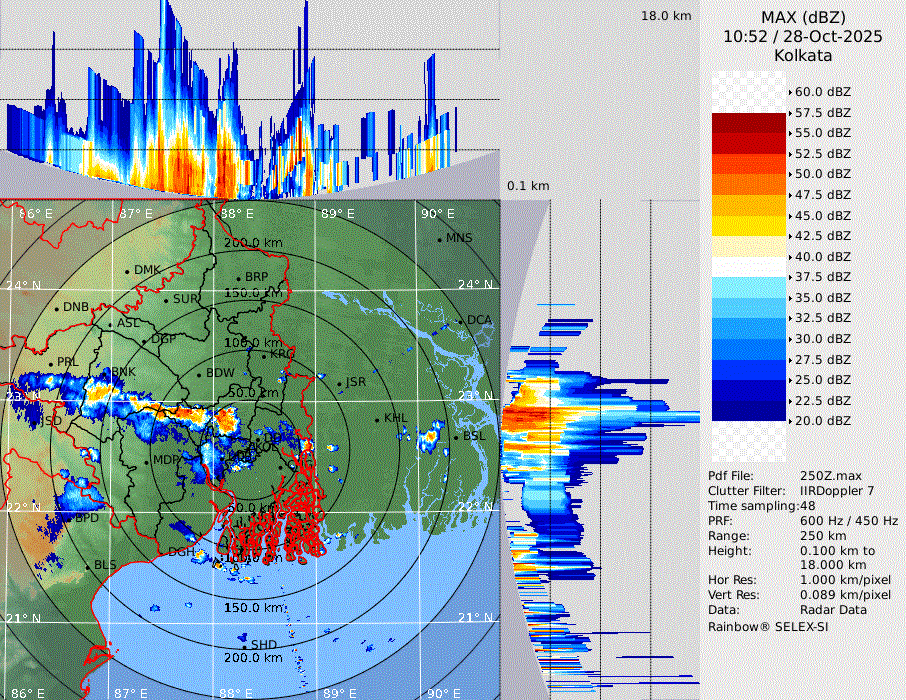Click the MAX (dBZ) title text
This screenshot has width=906, height=700.
803,17
